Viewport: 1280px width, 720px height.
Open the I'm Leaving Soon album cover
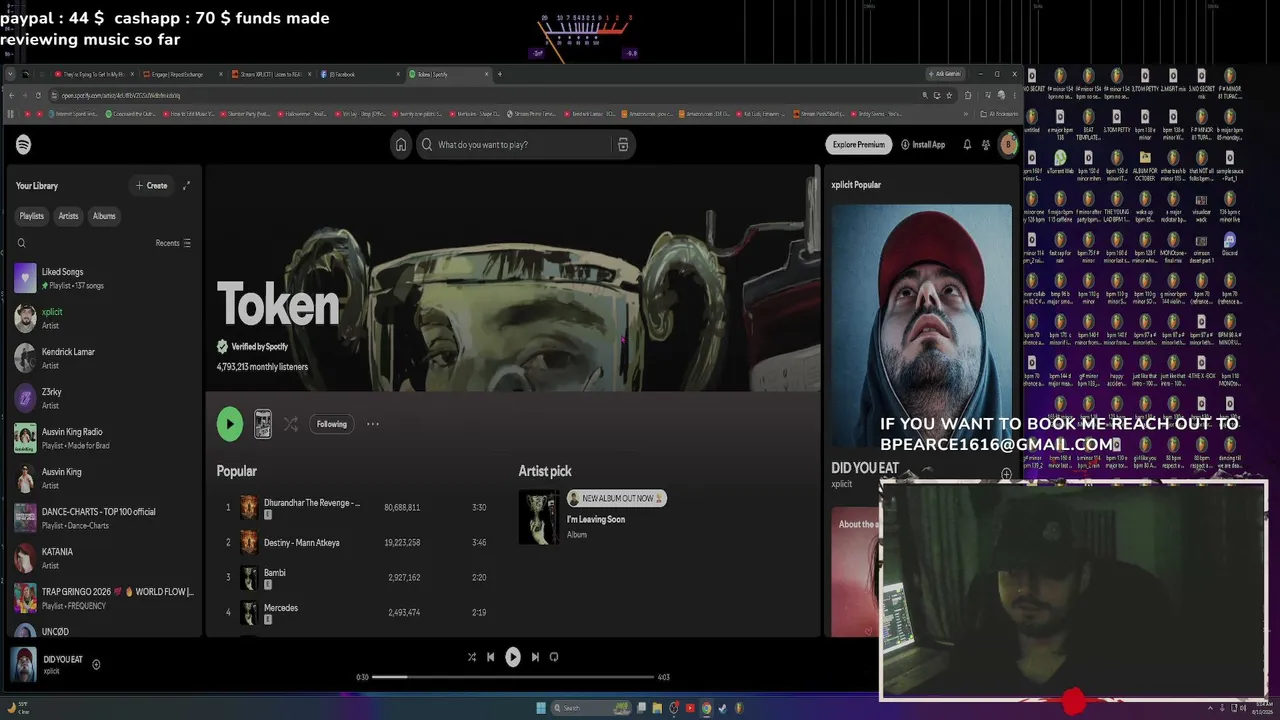539,517
